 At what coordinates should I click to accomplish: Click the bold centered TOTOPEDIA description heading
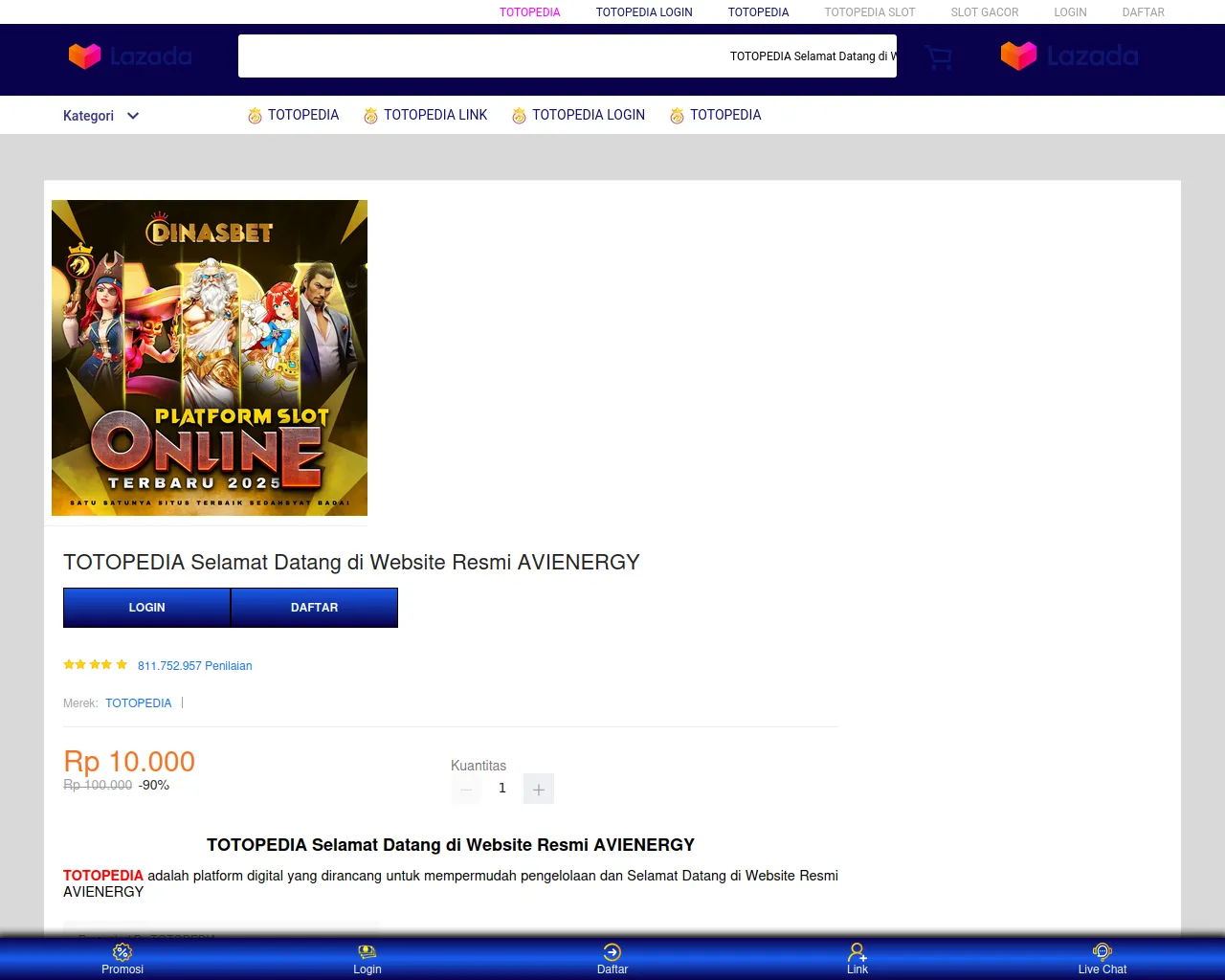pyautogui.click(x=451, y=845)
